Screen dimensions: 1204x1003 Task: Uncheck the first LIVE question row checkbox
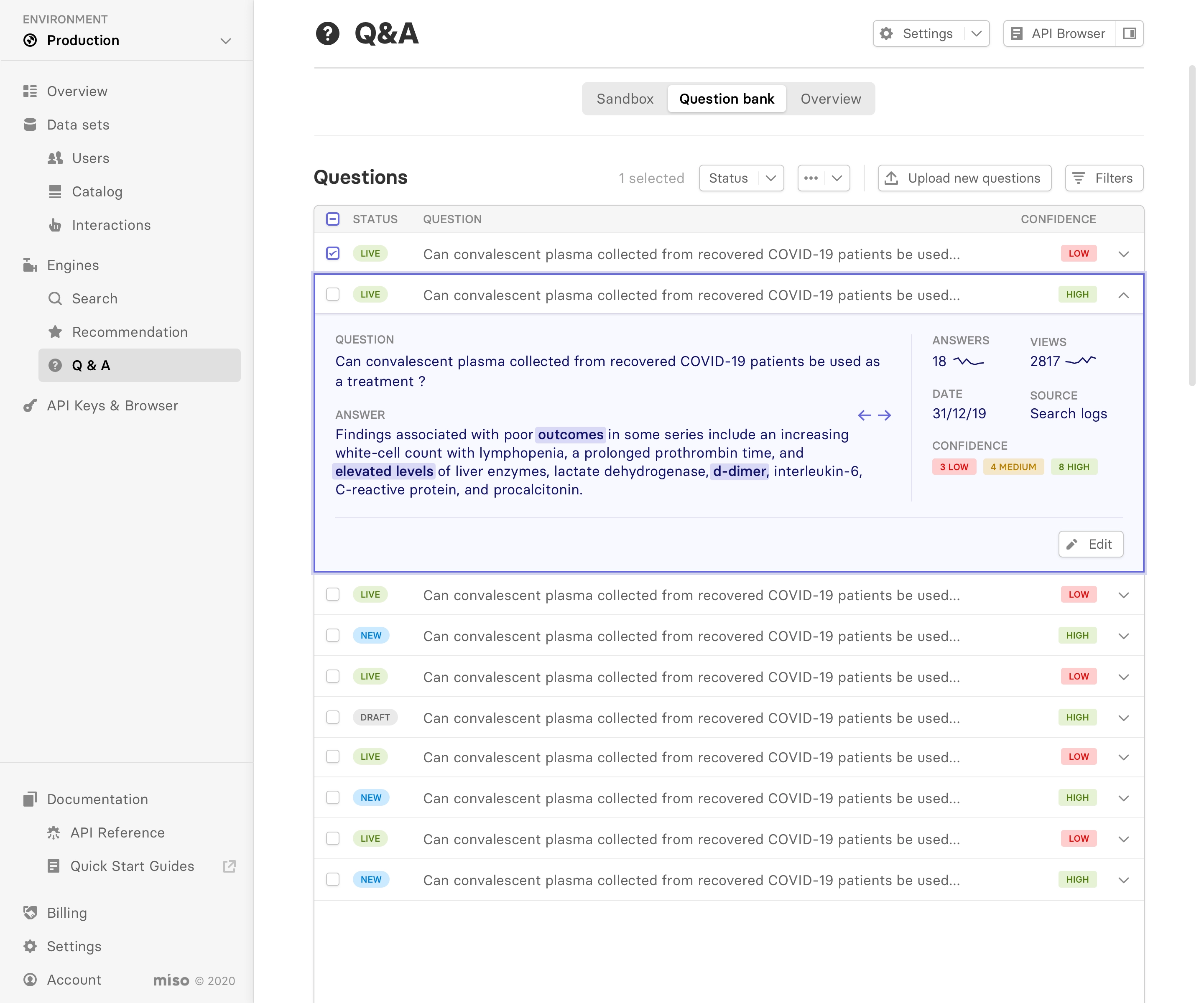click(x=332, y=253)
